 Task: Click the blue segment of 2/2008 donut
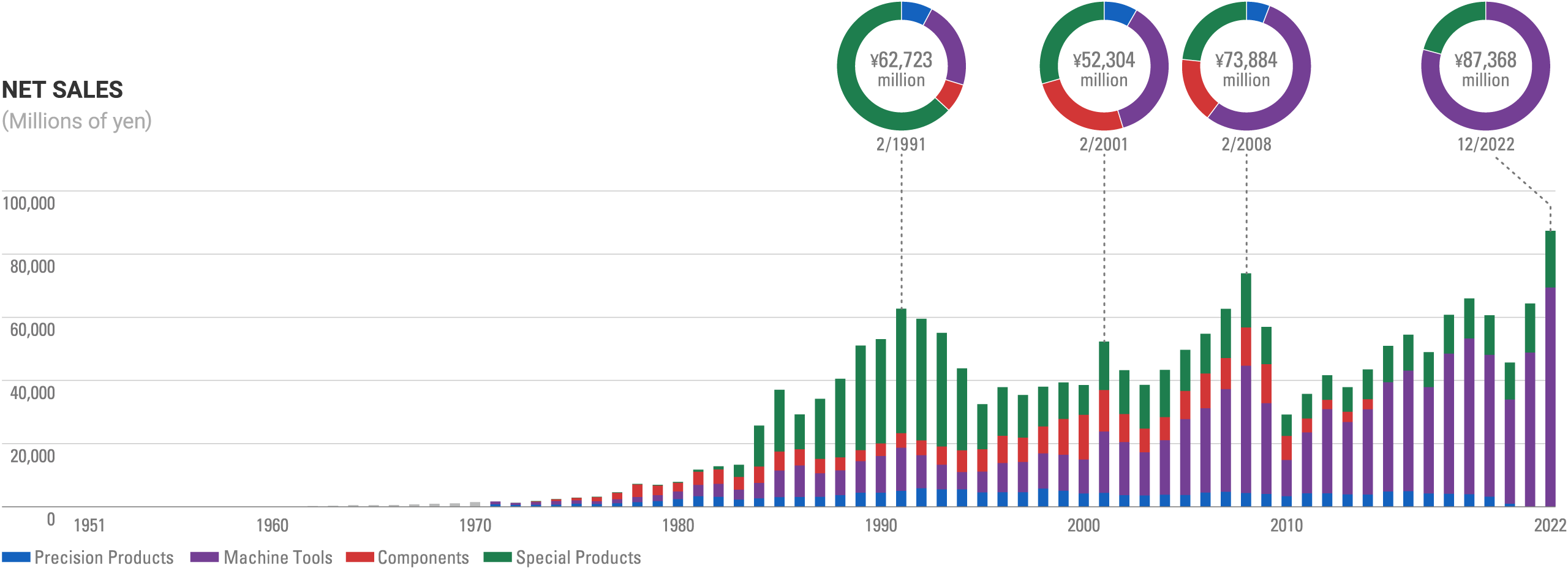(x=1257, y=11)
